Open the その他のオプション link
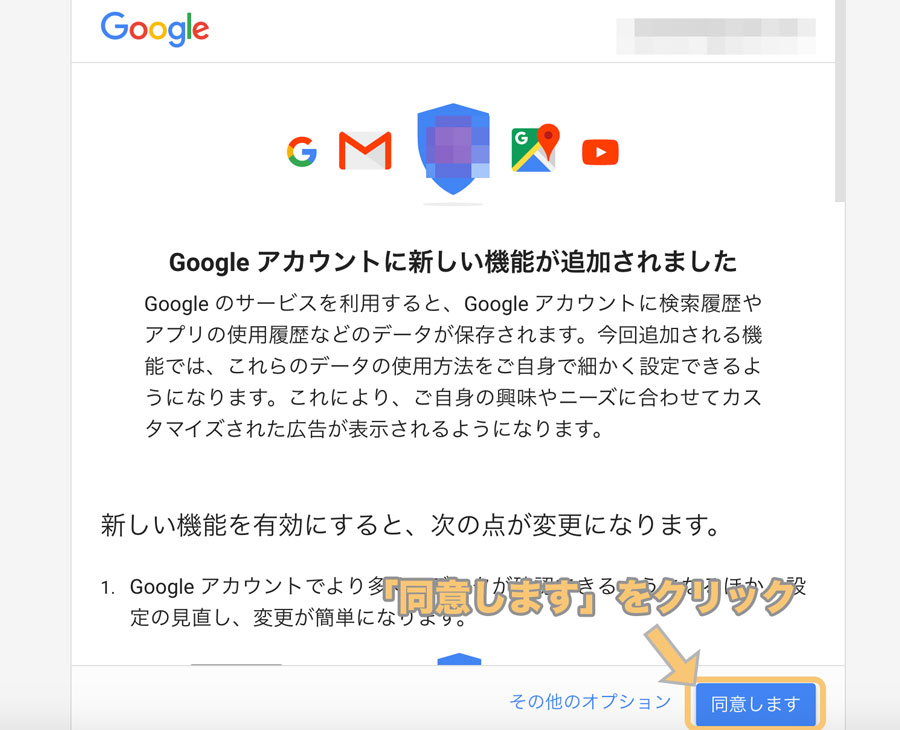The height and width of the screenshot is (730, 900). point(590,701)
